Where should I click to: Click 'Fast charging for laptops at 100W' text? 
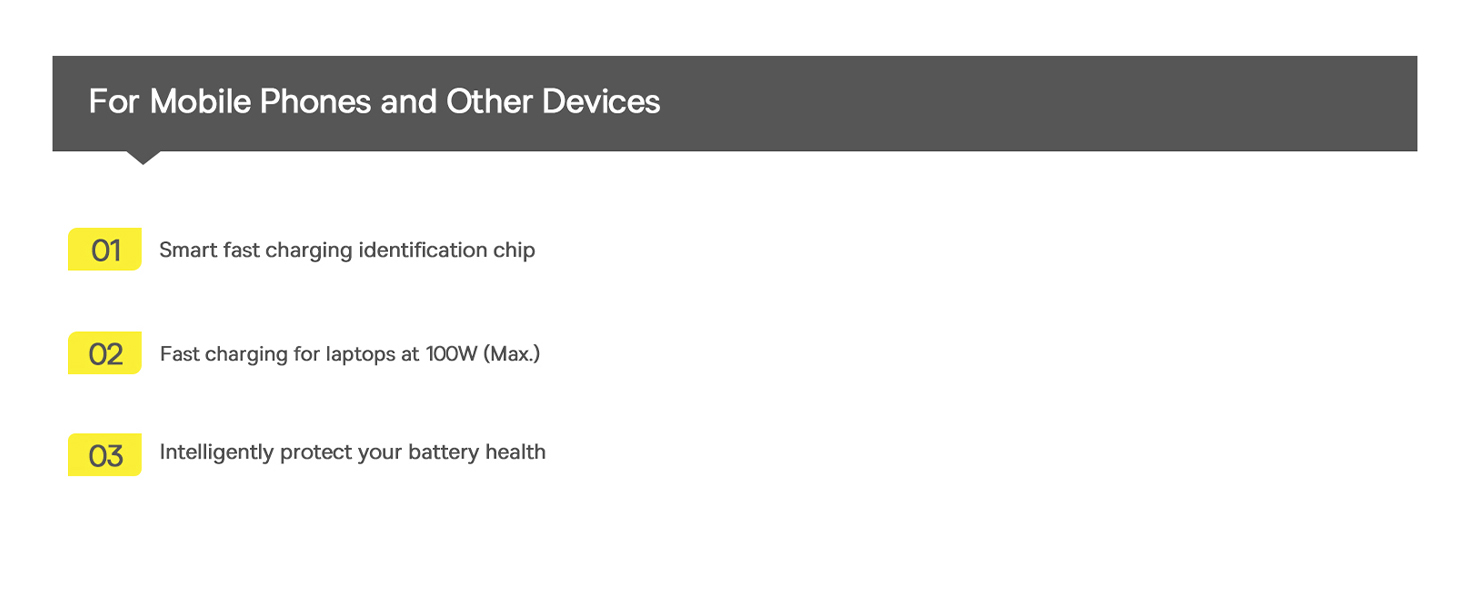click(318, 354)
